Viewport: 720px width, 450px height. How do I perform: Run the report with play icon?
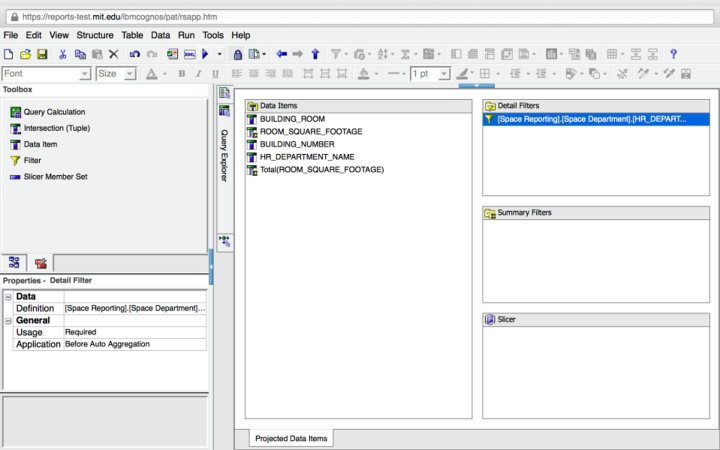[x=205, y=54]
